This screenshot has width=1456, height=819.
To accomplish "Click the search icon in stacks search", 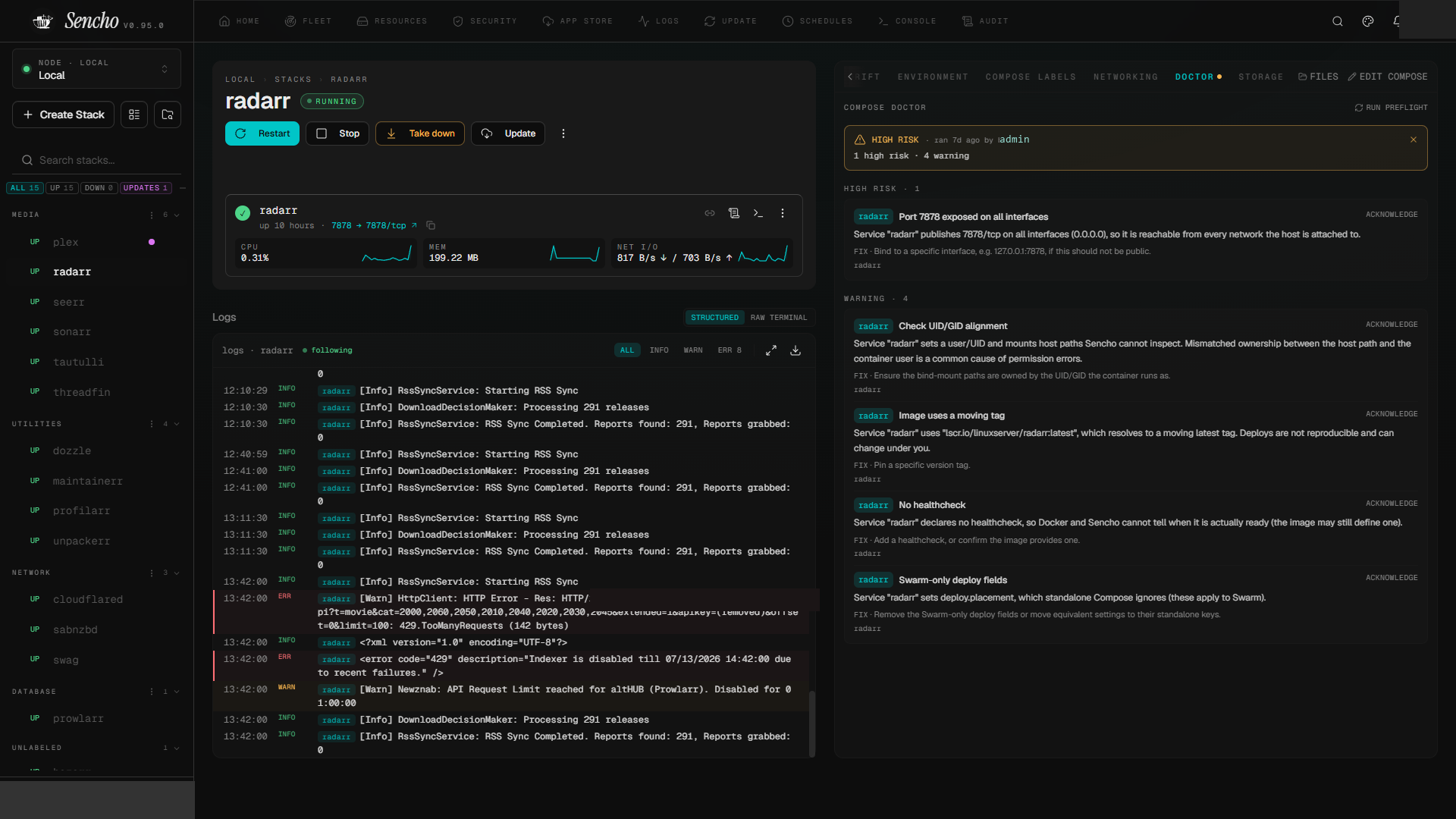I will click(x=27, y=160).
